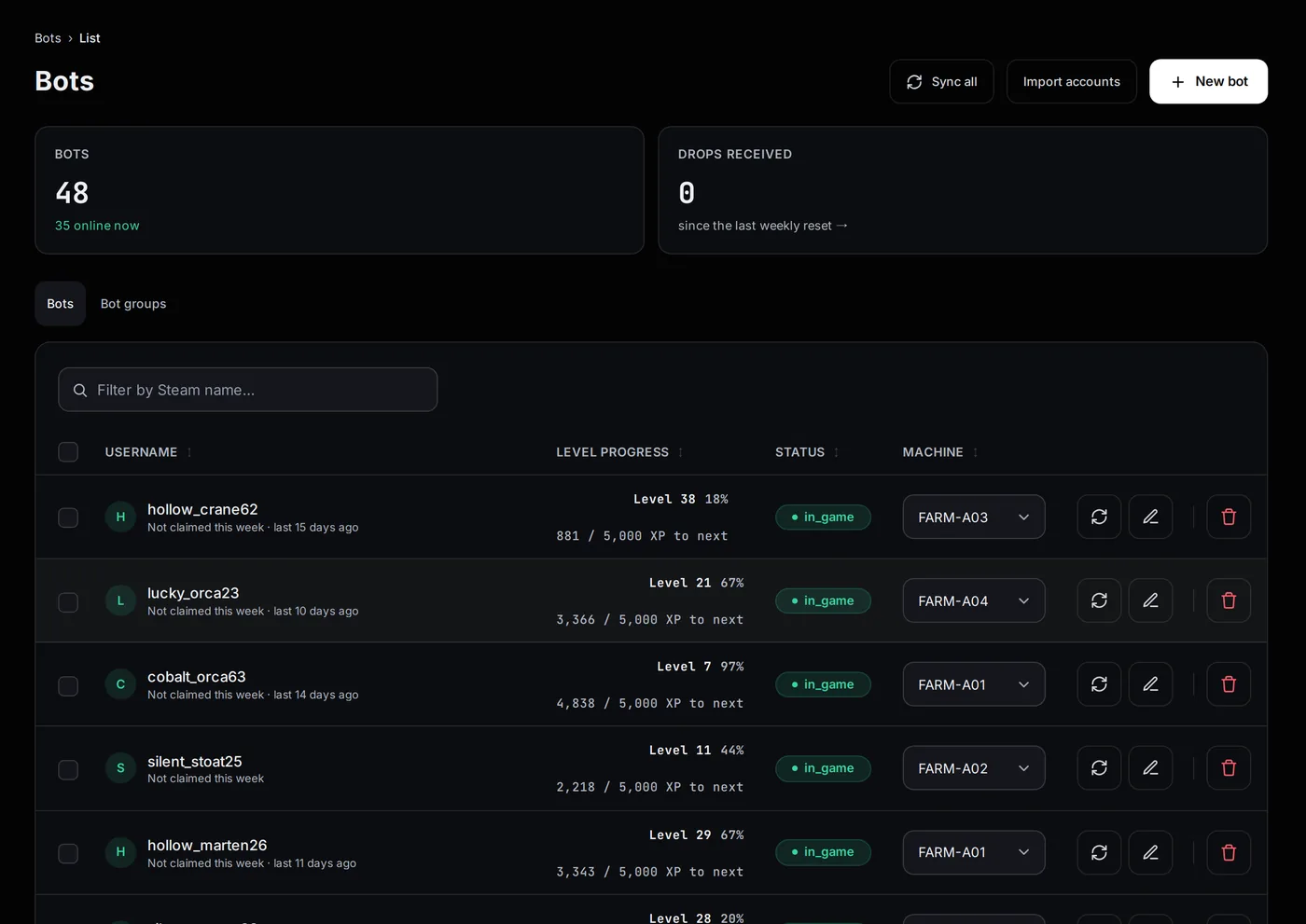Edit the cobalt_orca63 bot
1306x924 pixels.
(1150, 684)
